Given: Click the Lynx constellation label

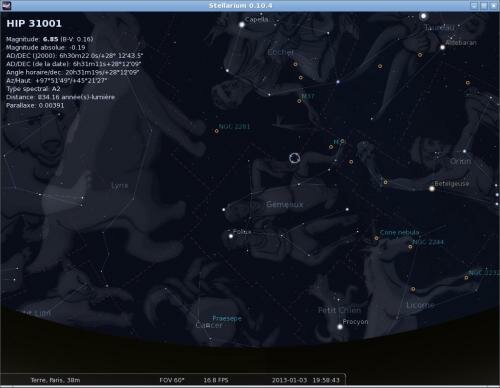Looking at the screenshot, I should pos(120,186).
